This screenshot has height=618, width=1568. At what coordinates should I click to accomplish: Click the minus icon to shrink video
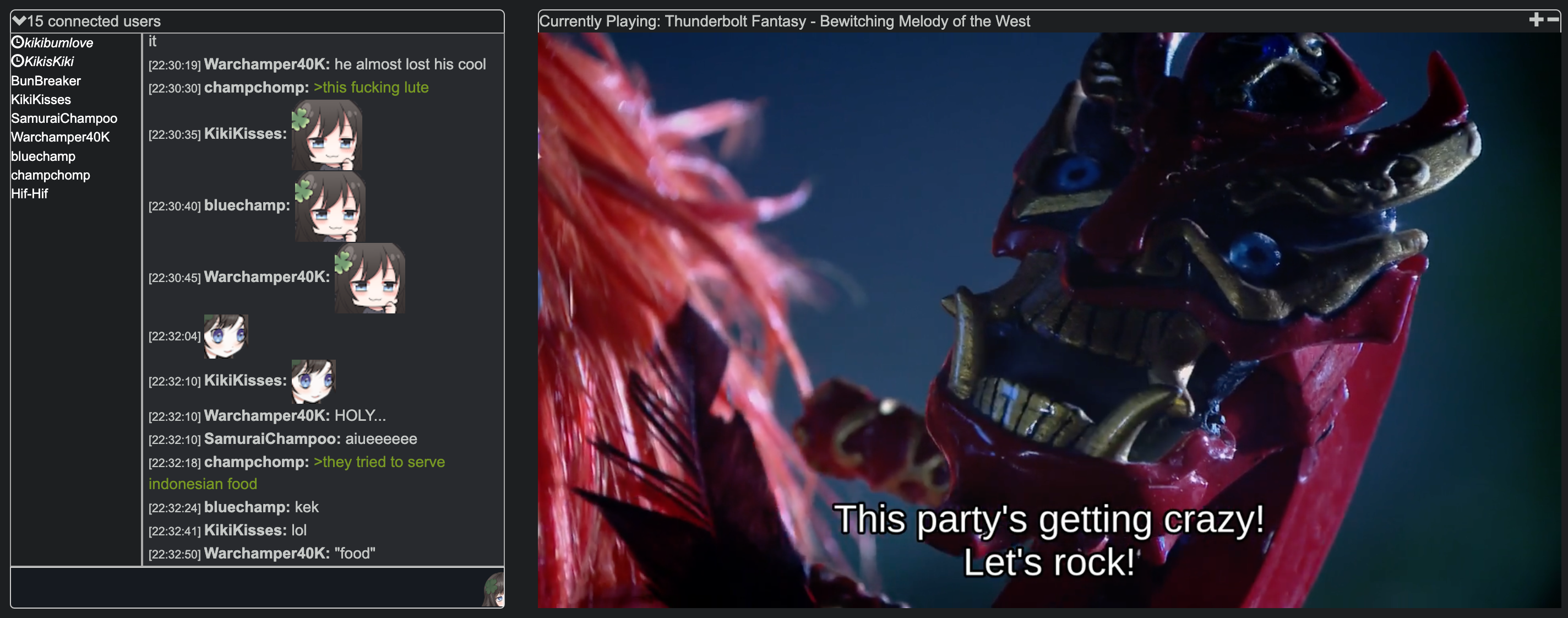[x=1553, y=20]
